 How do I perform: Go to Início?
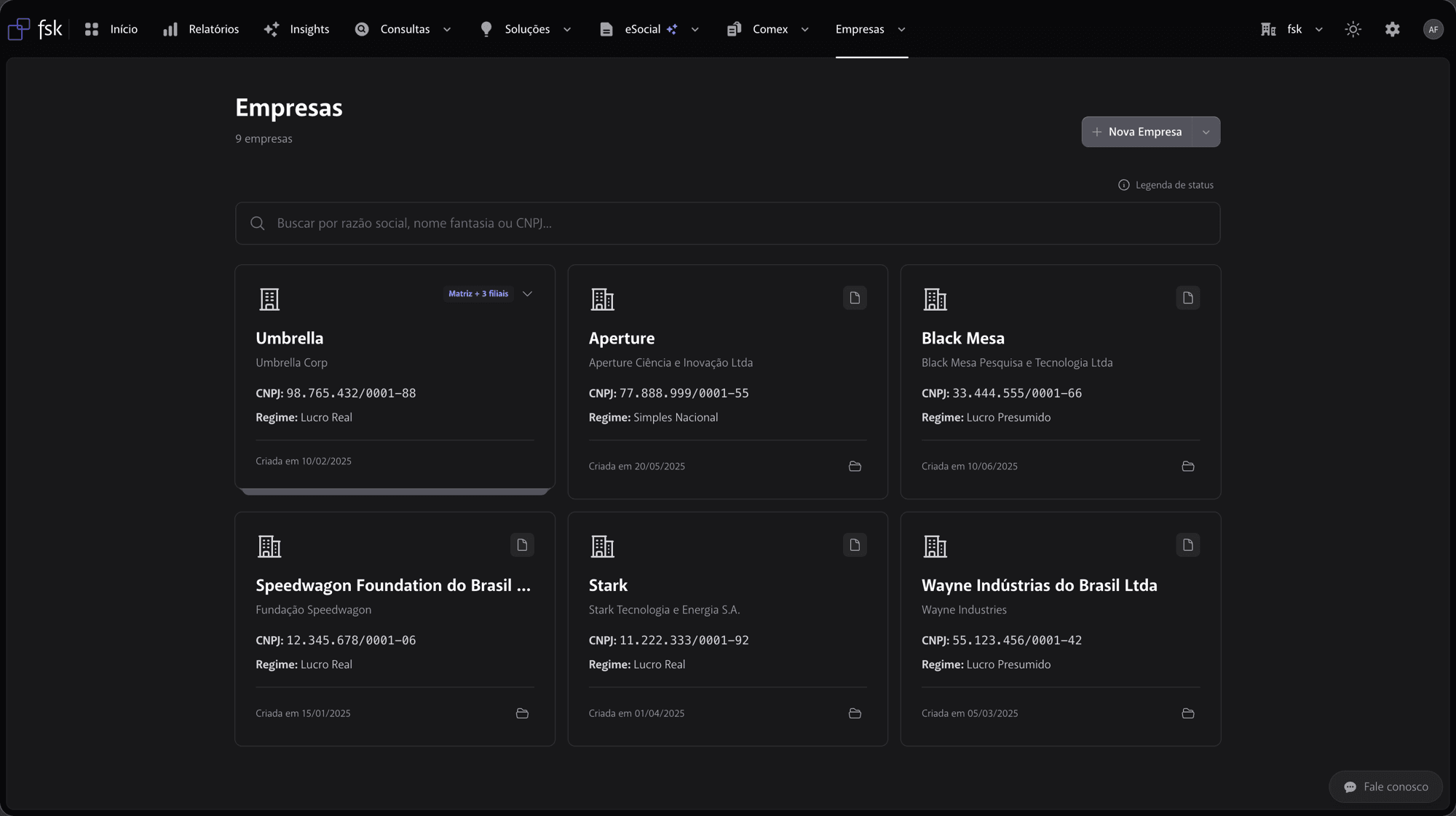click(111, 29)
